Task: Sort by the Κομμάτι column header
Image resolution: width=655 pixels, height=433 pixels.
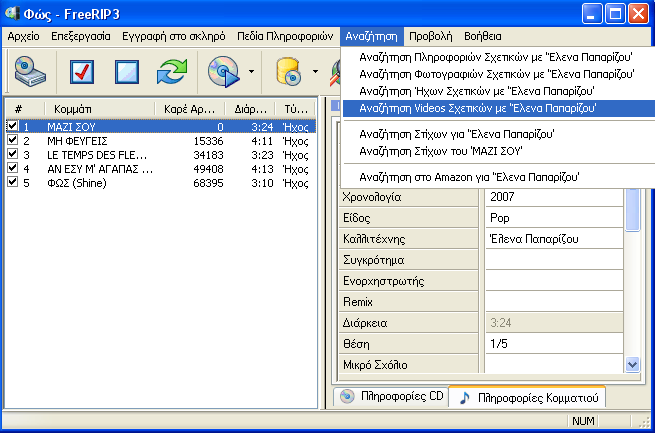Action: 99,109
